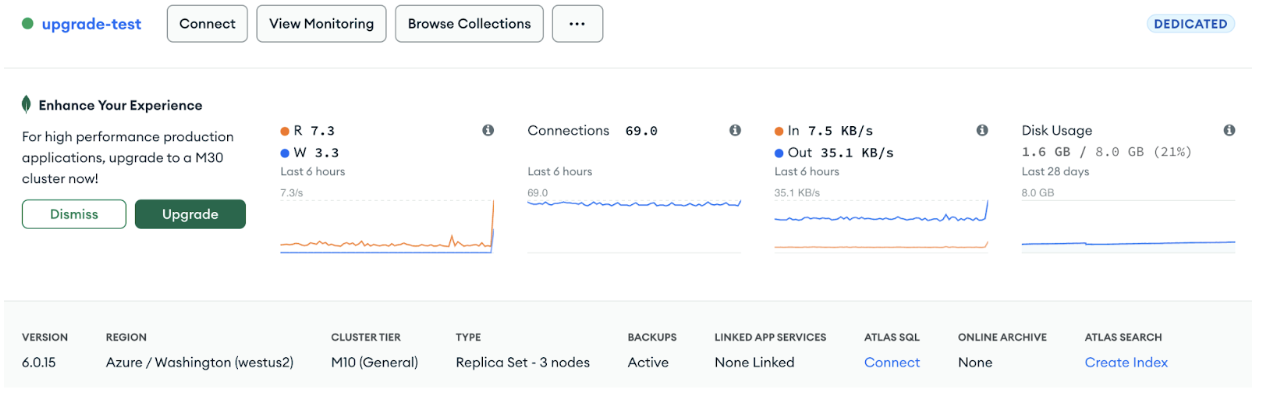
Task: Click the info icon beside the R/W operations chart
Action: click(488, 131)
